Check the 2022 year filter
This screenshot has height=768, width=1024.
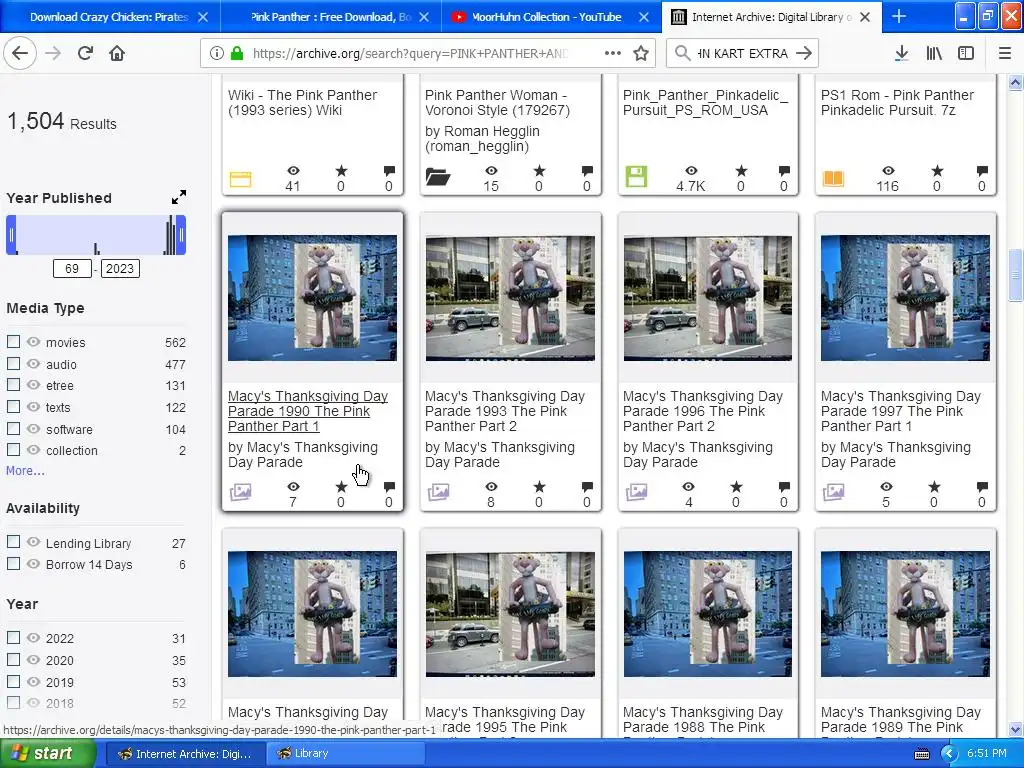pyautogui.click(x=13, y=637)
